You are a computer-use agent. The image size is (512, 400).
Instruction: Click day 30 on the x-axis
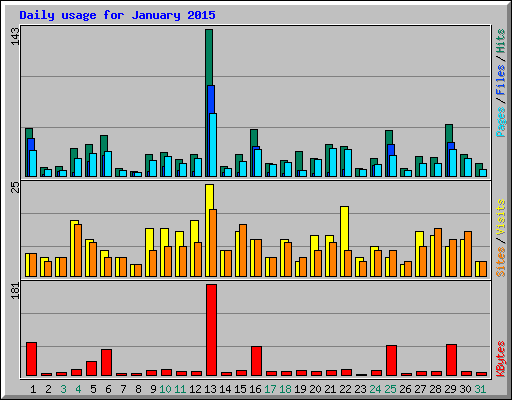[465, 389]
